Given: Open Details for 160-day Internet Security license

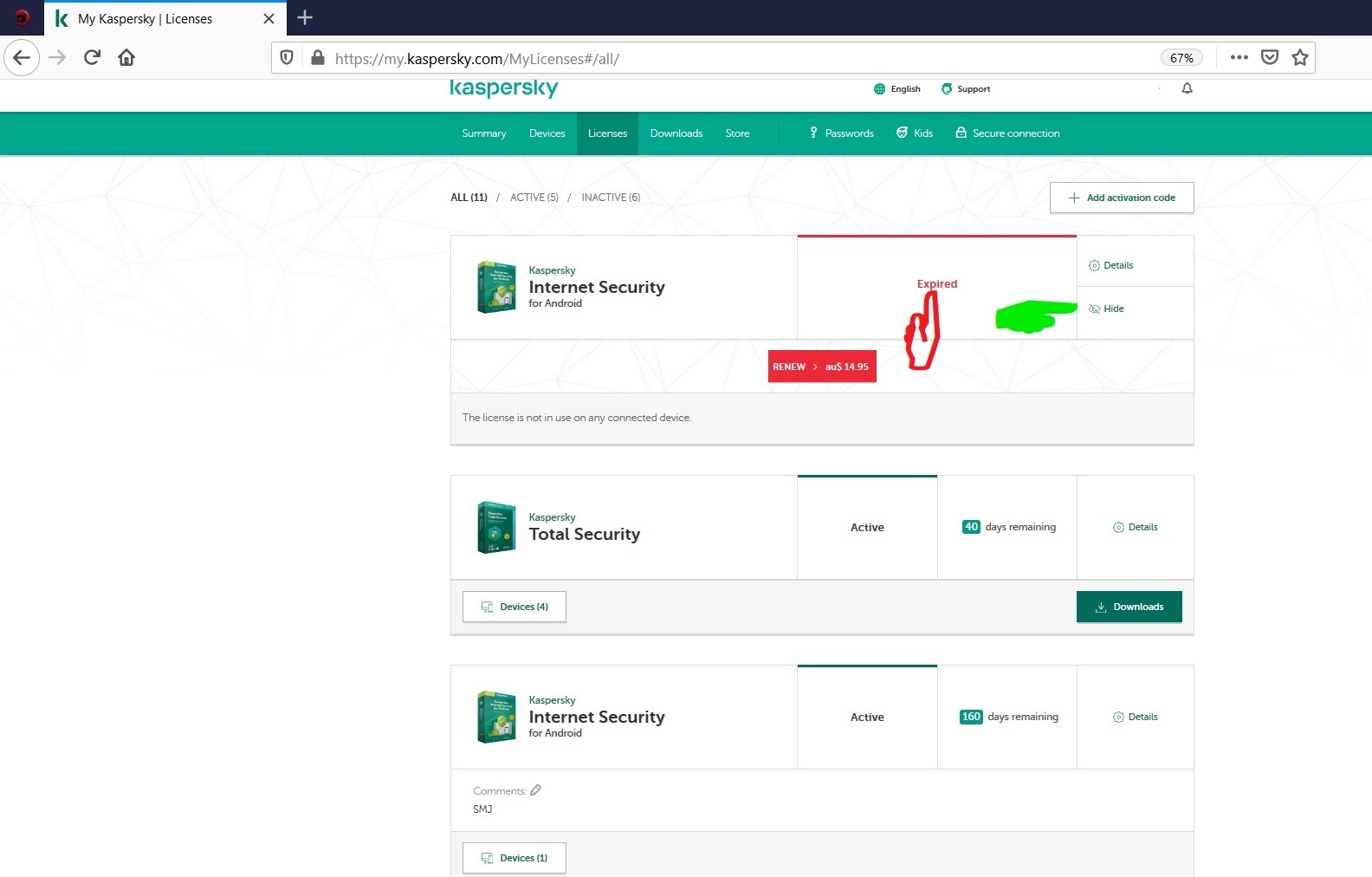Looking at the screenshot, I should click(1136, 717).
